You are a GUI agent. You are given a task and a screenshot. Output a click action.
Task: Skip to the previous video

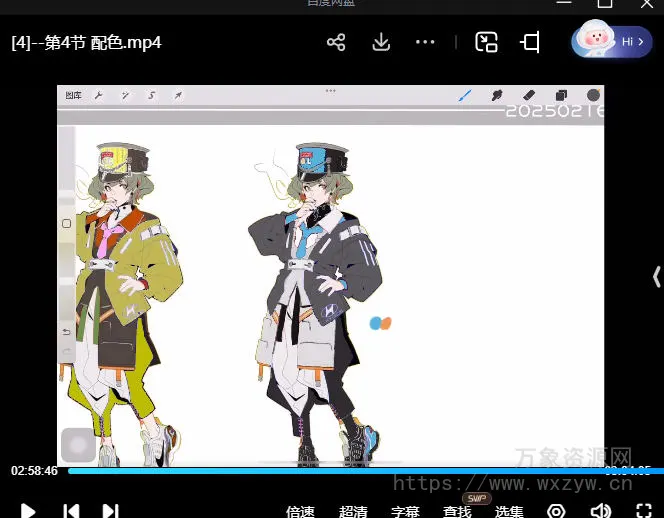(x=71, y=511)
